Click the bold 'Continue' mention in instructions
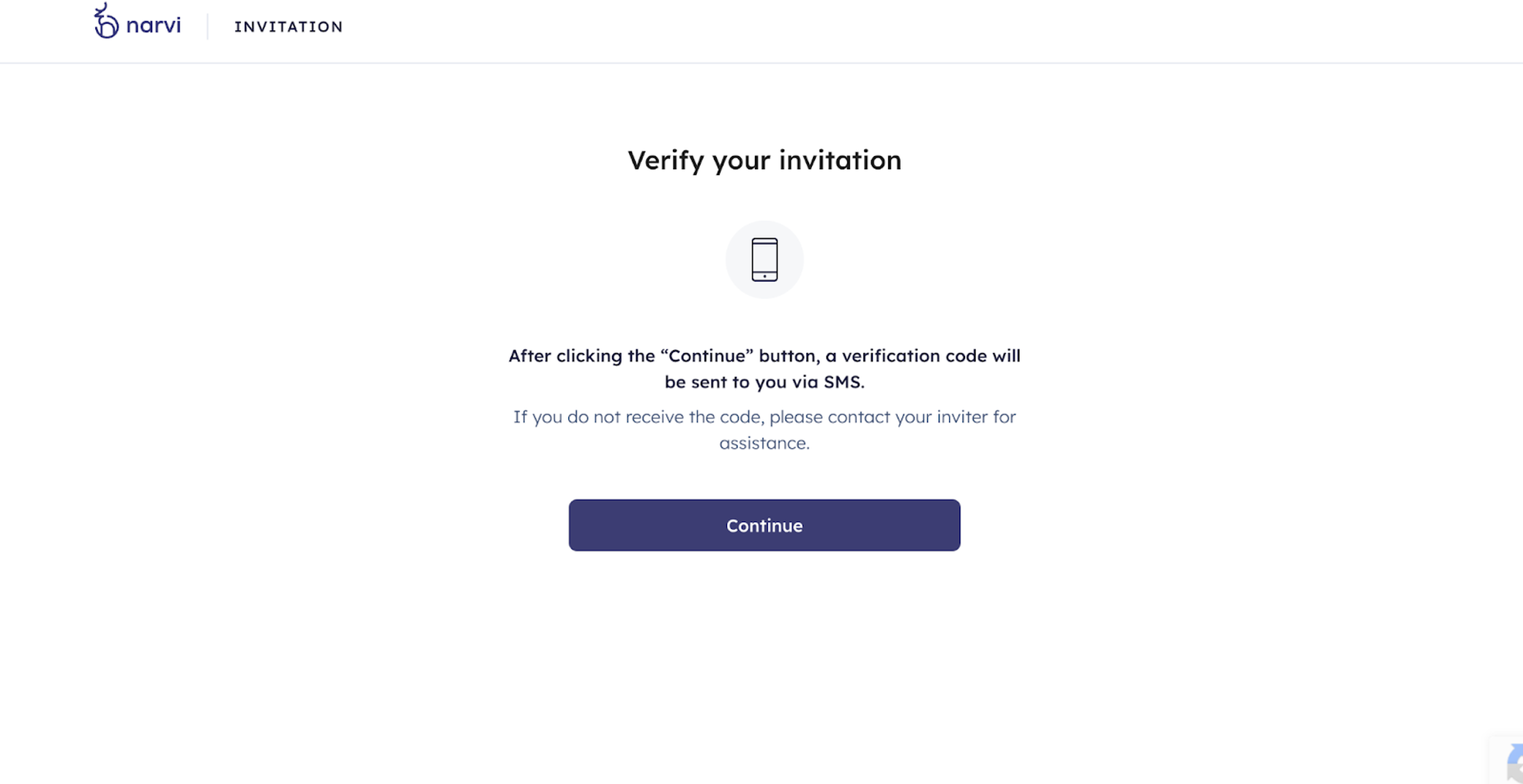The height and width of the screenshot is (784, 1523). pyautogui.click(x=707, y=356)
